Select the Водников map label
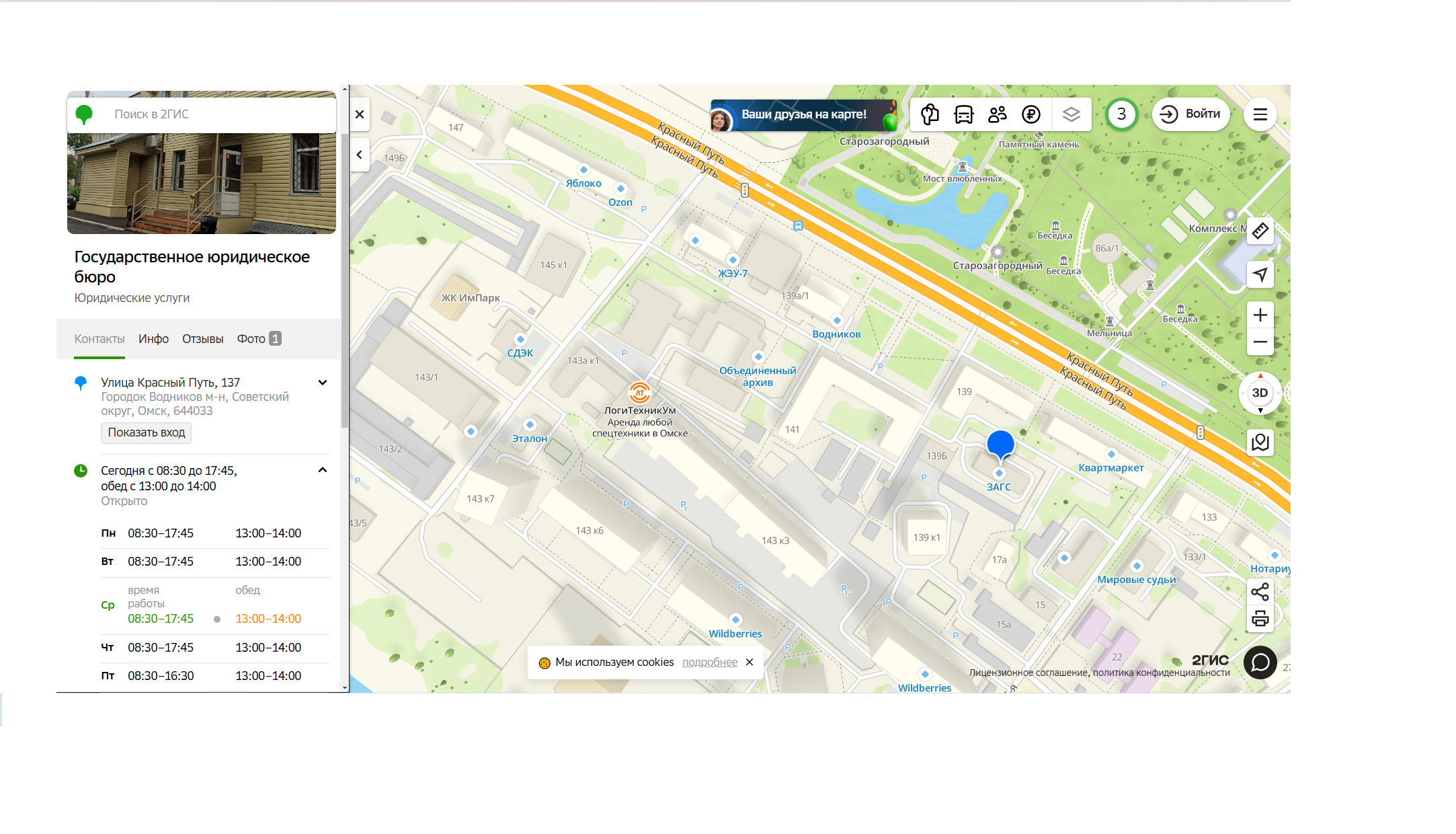The height and width of the screenshot is (834, 1456). (837, 334)
